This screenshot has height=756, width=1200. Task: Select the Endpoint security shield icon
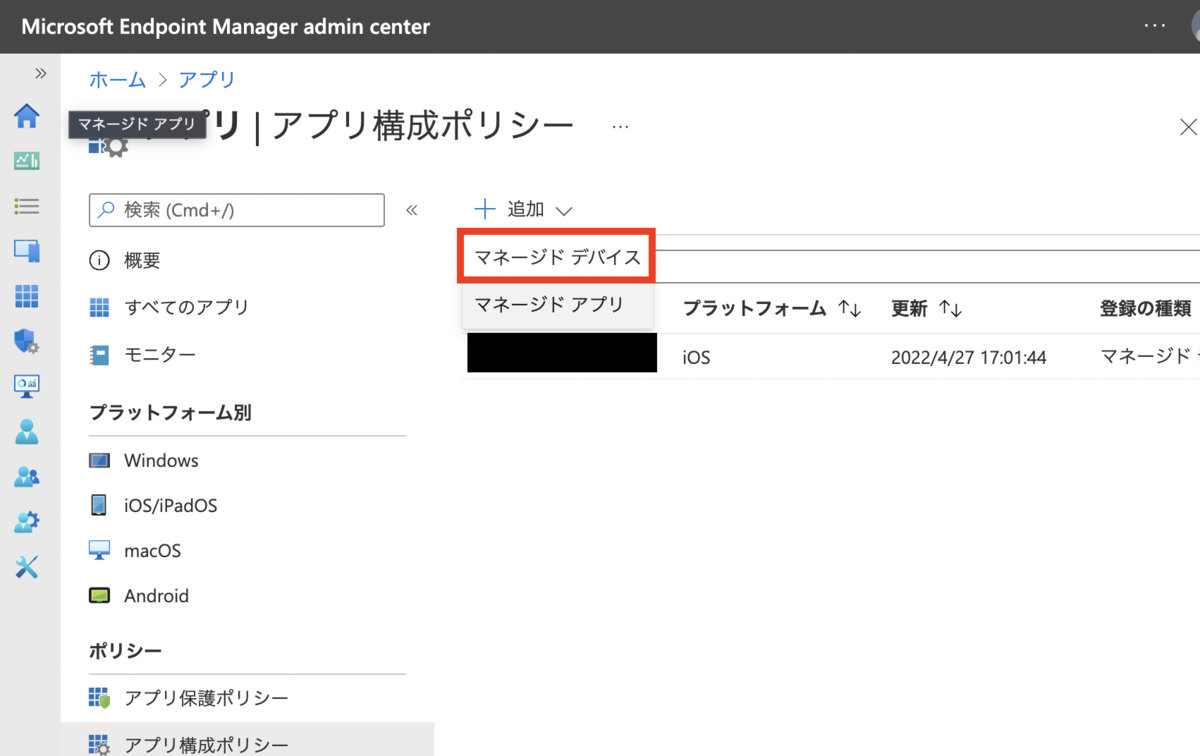pos(27,341)
